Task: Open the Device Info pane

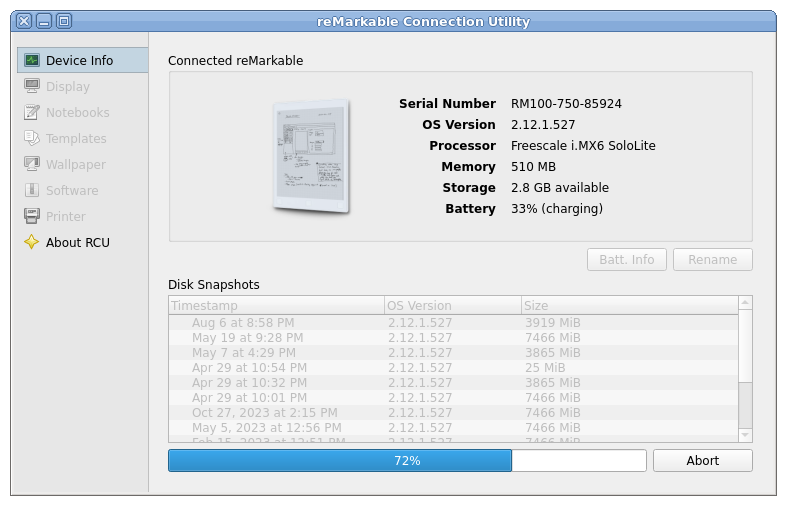Action: (83, 60)
